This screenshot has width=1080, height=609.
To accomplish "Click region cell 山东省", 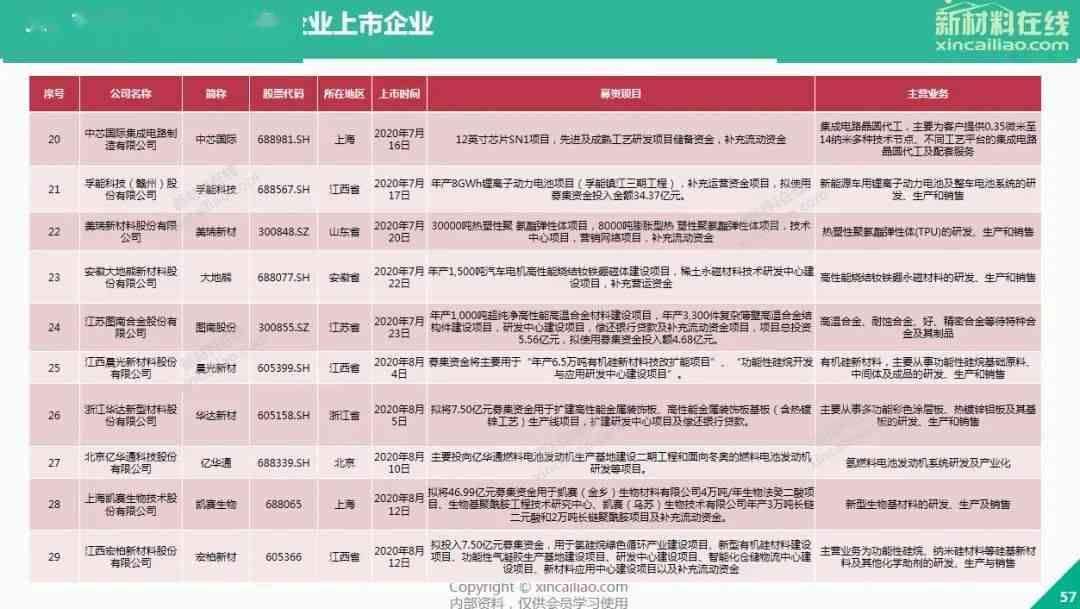I will pos(344,232).
